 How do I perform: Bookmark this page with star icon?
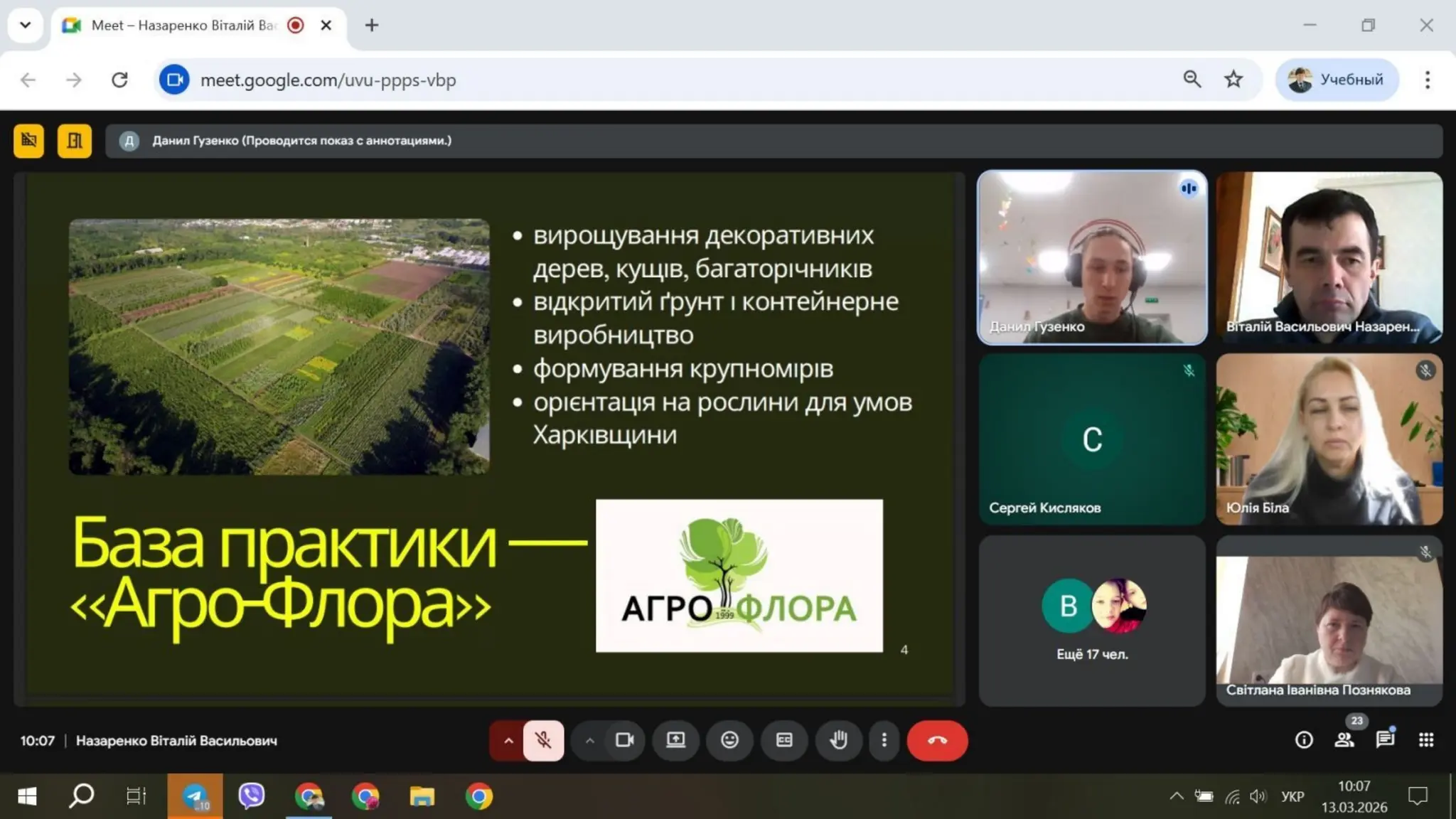click(1233, 80)
